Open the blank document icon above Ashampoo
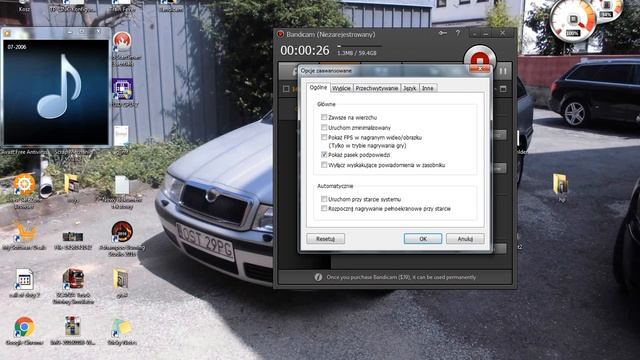640x360 pixels. coord(122,185)
